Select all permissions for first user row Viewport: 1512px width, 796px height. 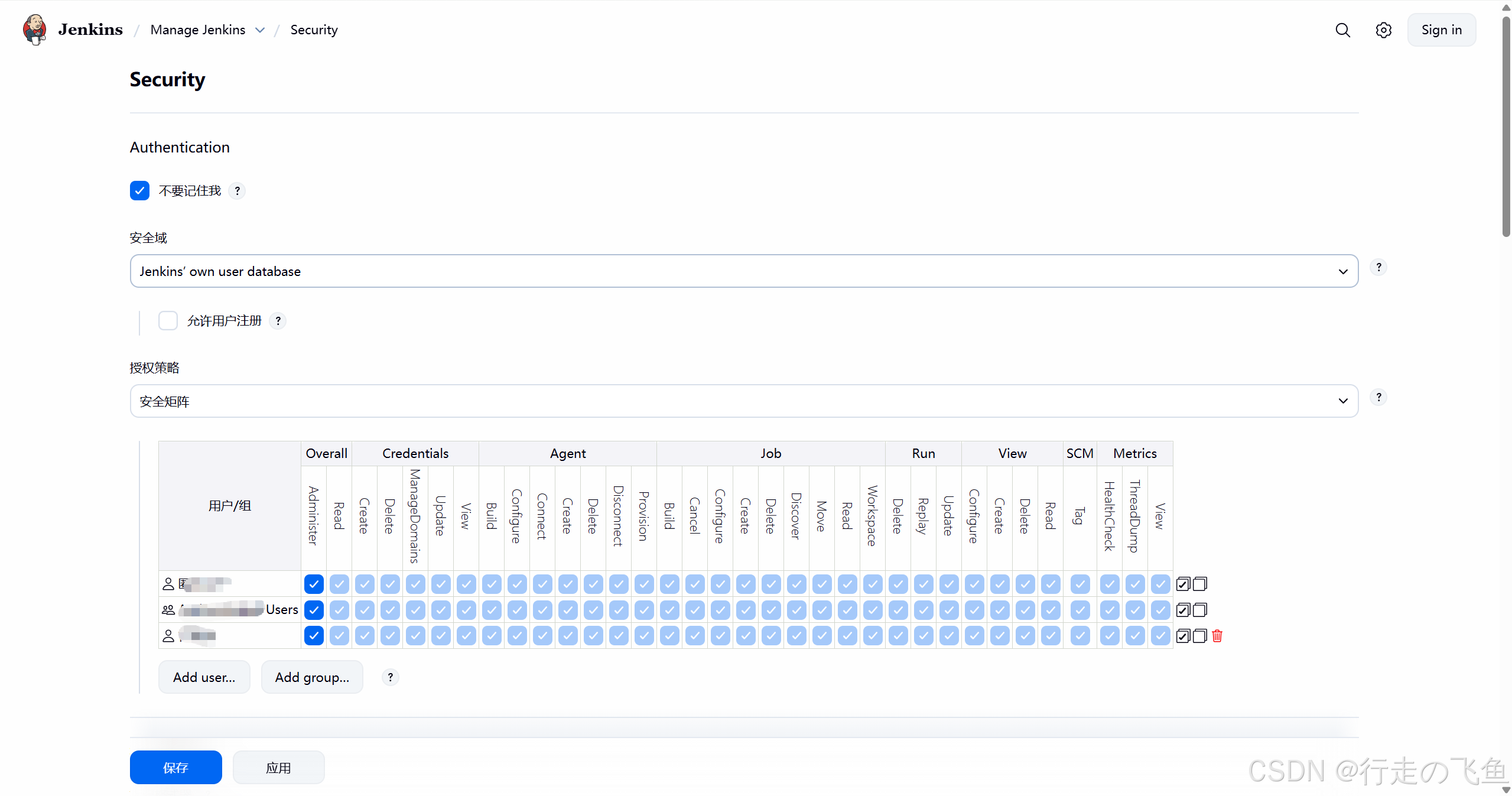pyautogui.click(x=1183, y=584)
